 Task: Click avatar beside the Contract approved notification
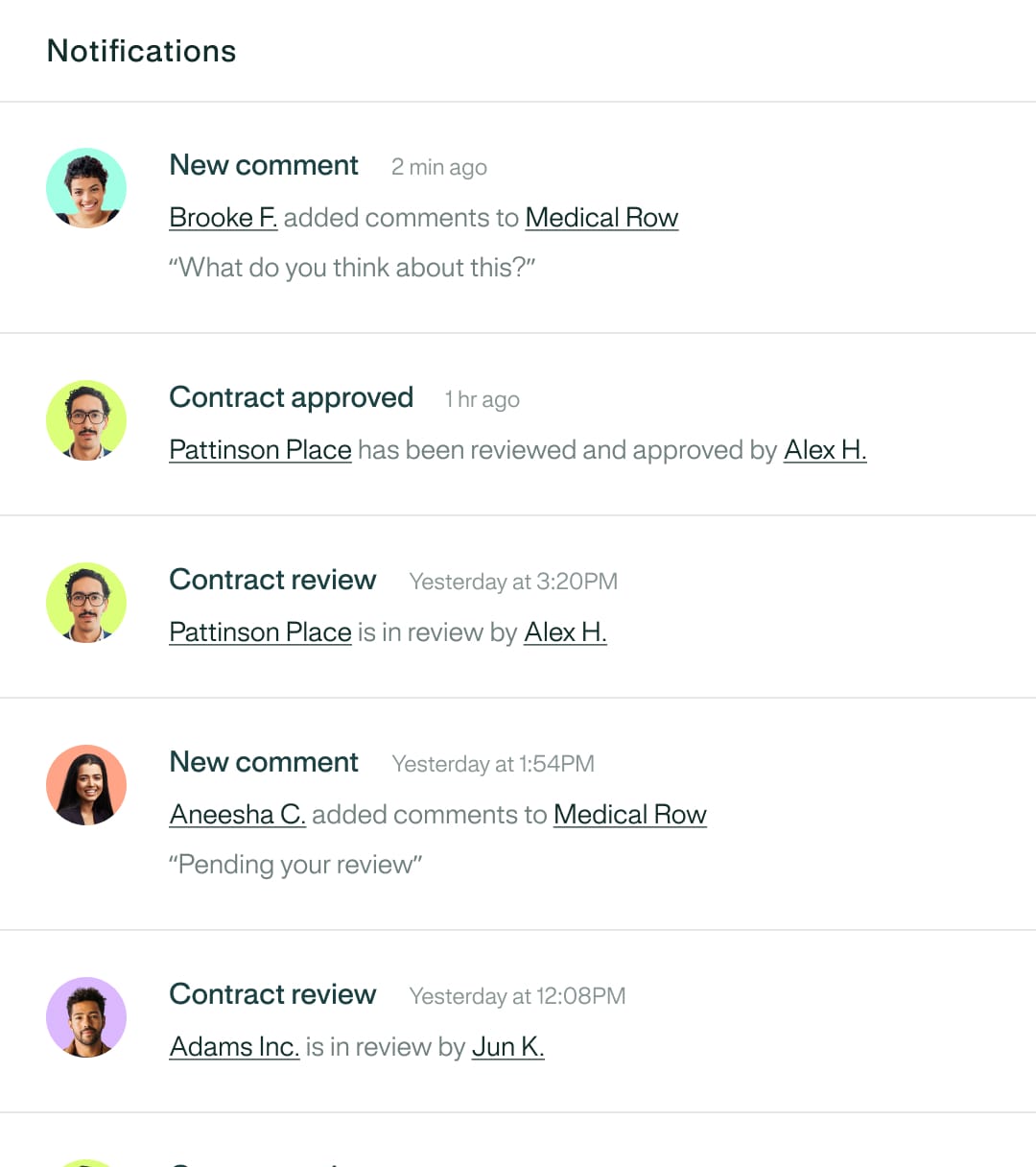click(x=86, y=420)
